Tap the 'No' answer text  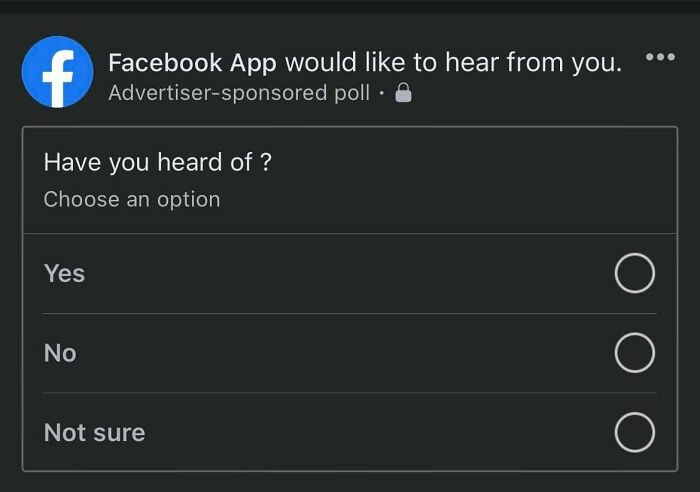coord(60,353)
